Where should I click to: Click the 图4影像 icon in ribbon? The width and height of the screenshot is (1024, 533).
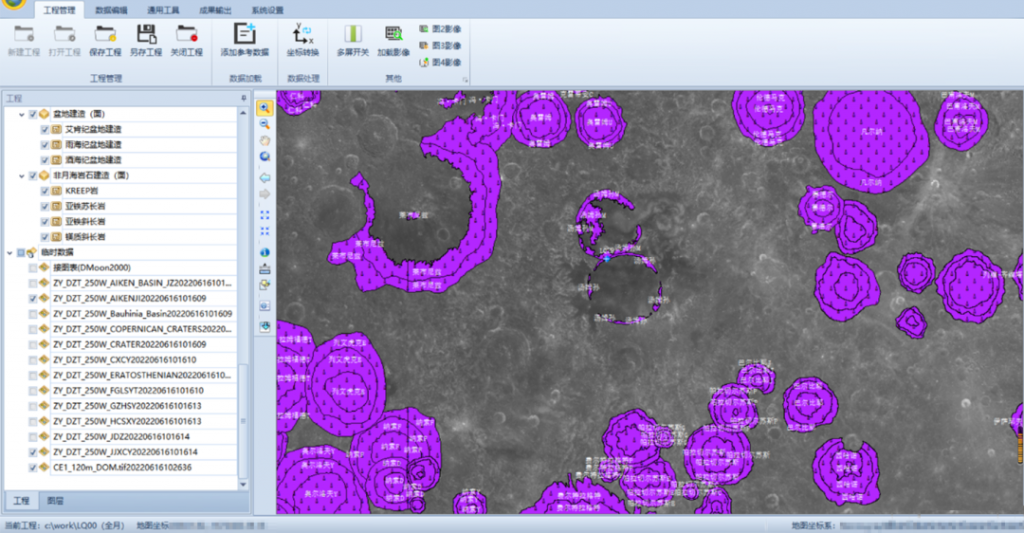tap(424, 62)
